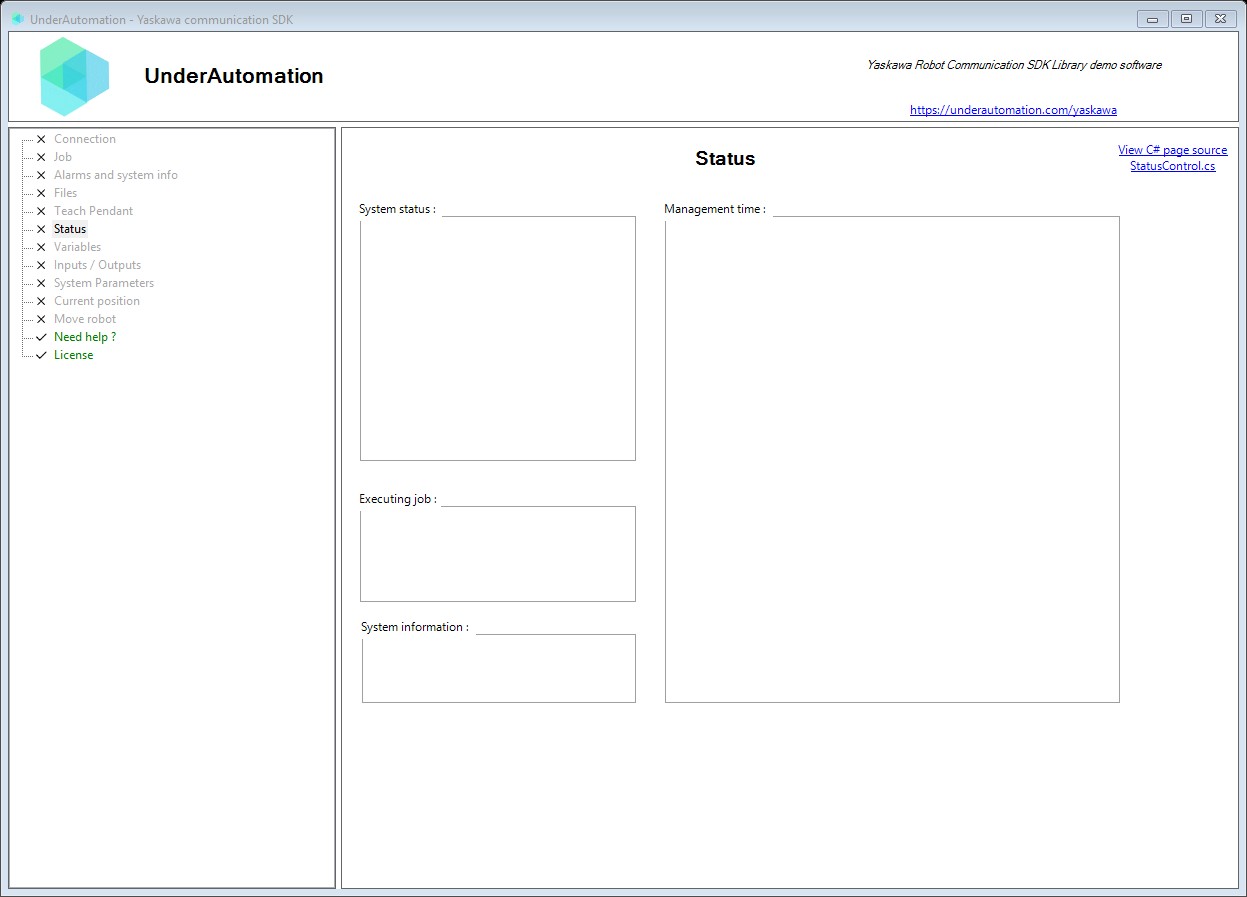Click the X icon beside Connection

tap(41, 139)
